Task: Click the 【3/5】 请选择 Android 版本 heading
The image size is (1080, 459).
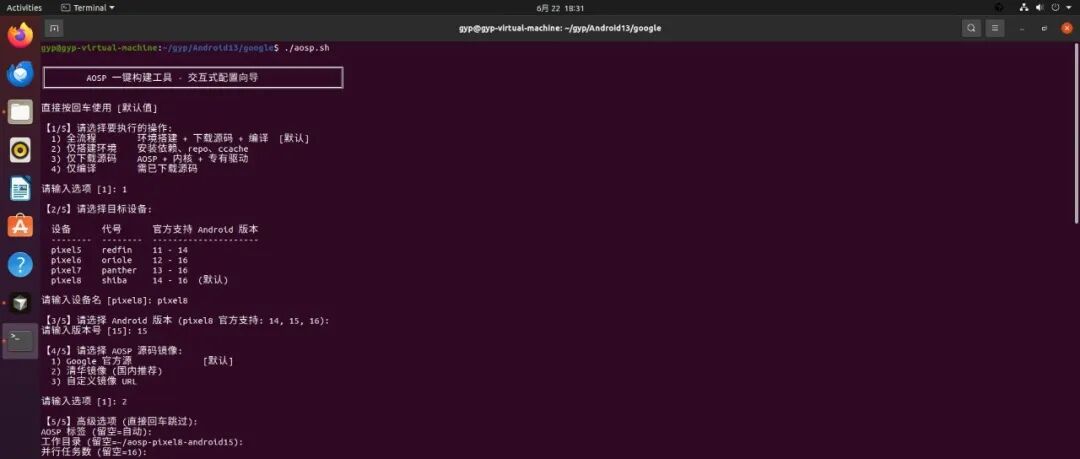Action: point(187,320)
